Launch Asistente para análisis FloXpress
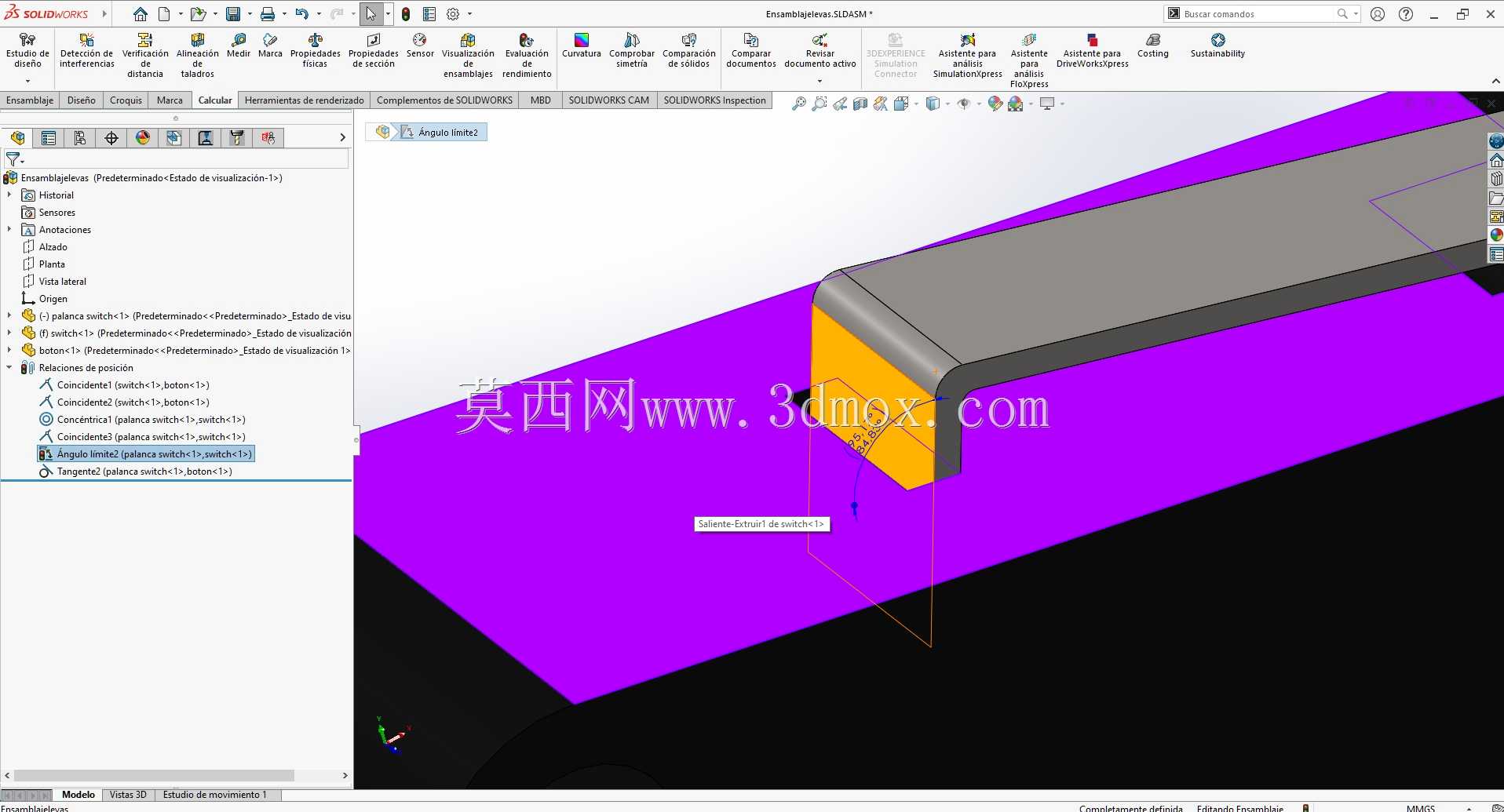 point(1029,60)
